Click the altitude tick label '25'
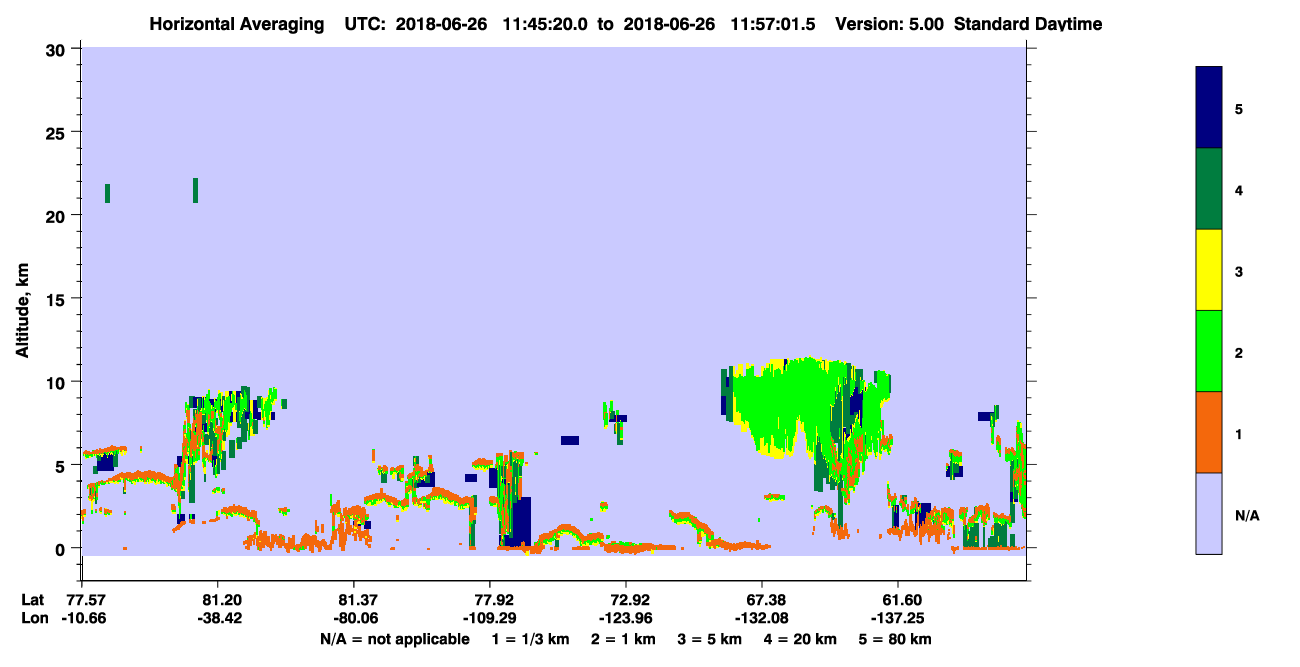 (x=58, y=132)
